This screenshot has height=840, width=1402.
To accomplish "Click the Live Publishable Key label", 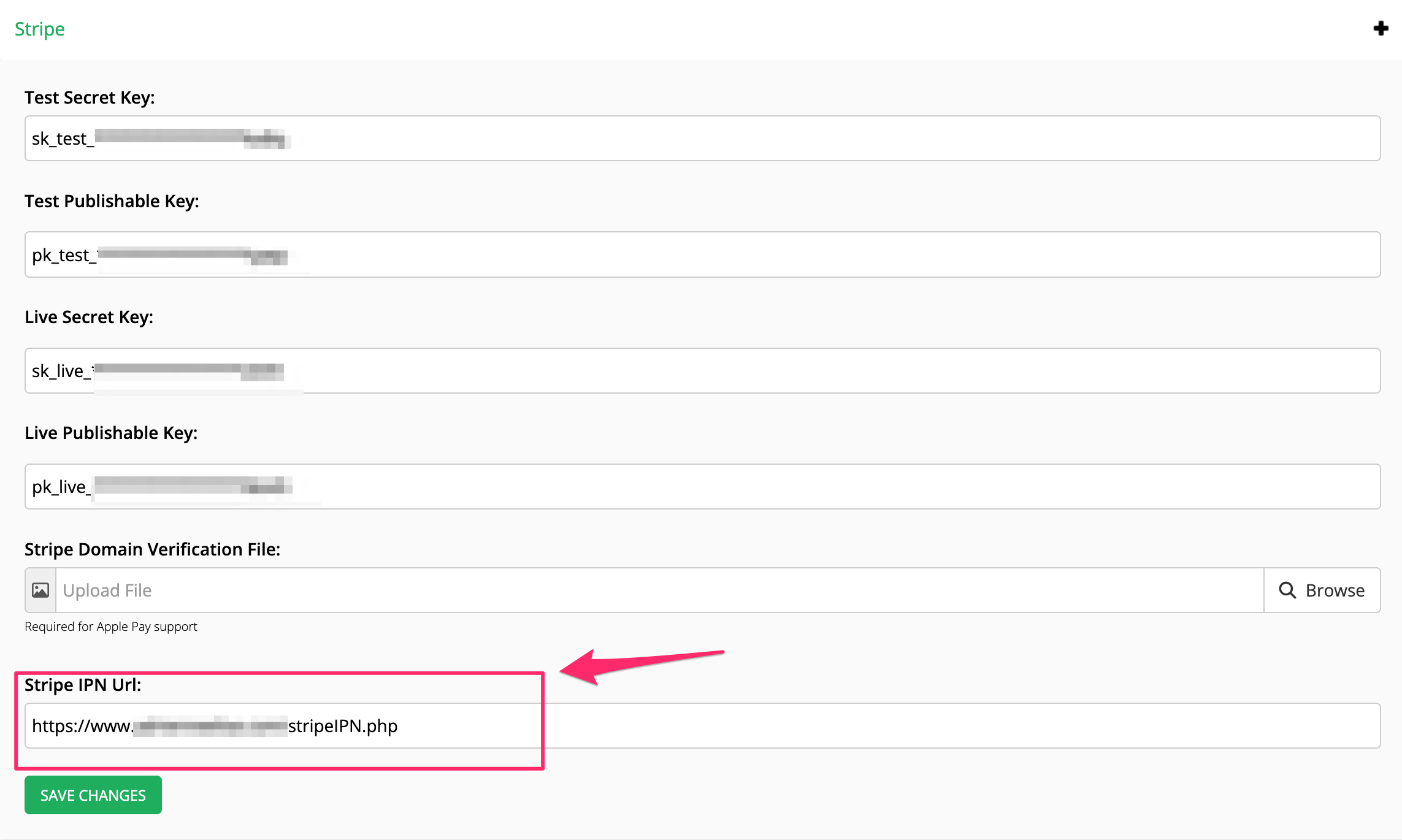I will tap(111, 433).
